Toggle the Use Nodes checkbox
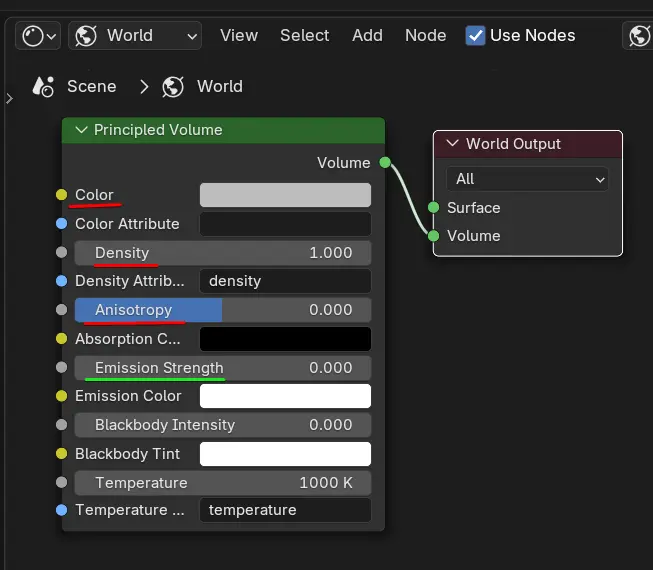The height and width of the screenshot is (570, 653). [475, 36]
